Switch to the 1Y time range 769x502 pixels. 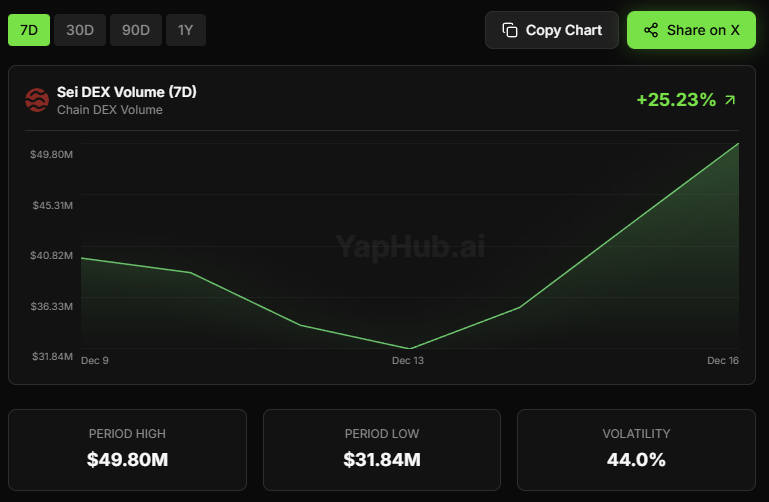click(x=186, y=30)
